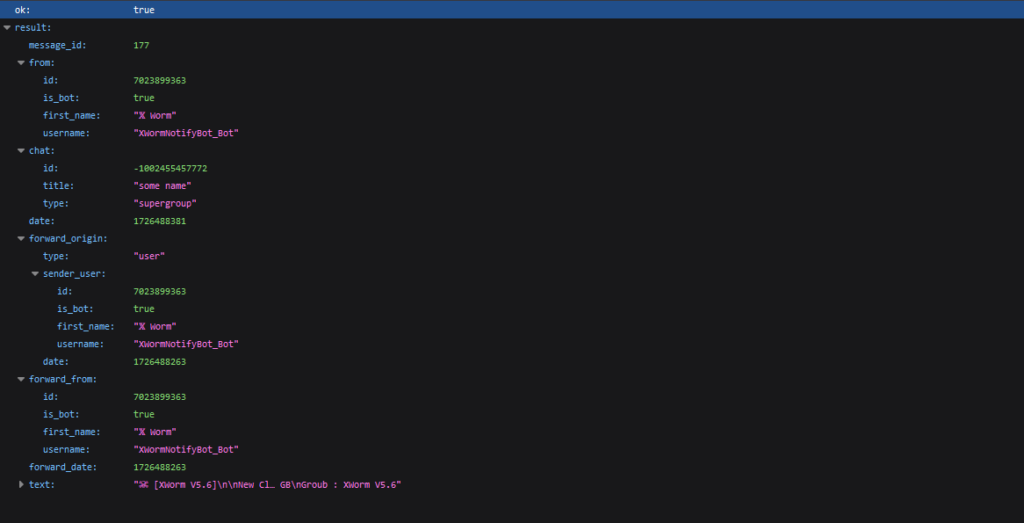
Task: Select the id key under forward_from
Action: [51, 397]
